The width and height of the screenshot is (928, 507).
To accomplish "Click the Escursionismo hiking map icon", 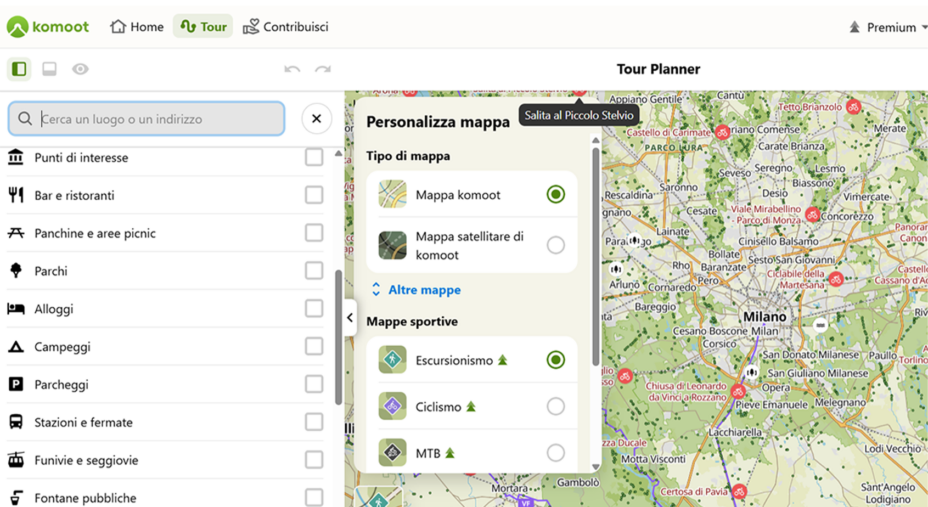I will pyautogui.click(x=392, y=360).
